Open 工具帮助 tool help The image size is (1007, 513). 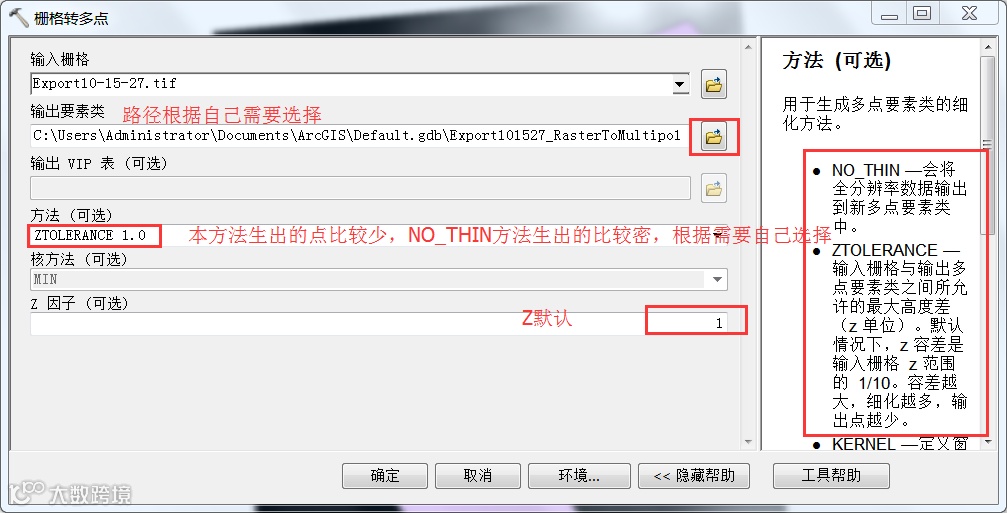pos(831,476)
